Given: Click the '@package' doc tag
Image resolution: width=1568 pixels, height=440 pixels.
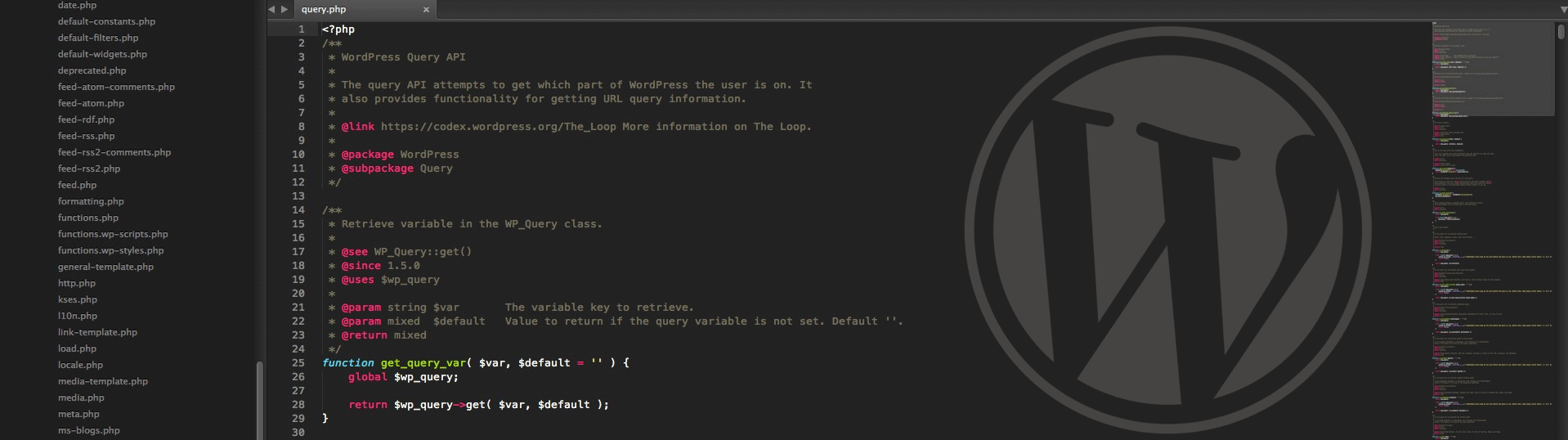Looking at the screenshot, I should click(x=368, y=155).
